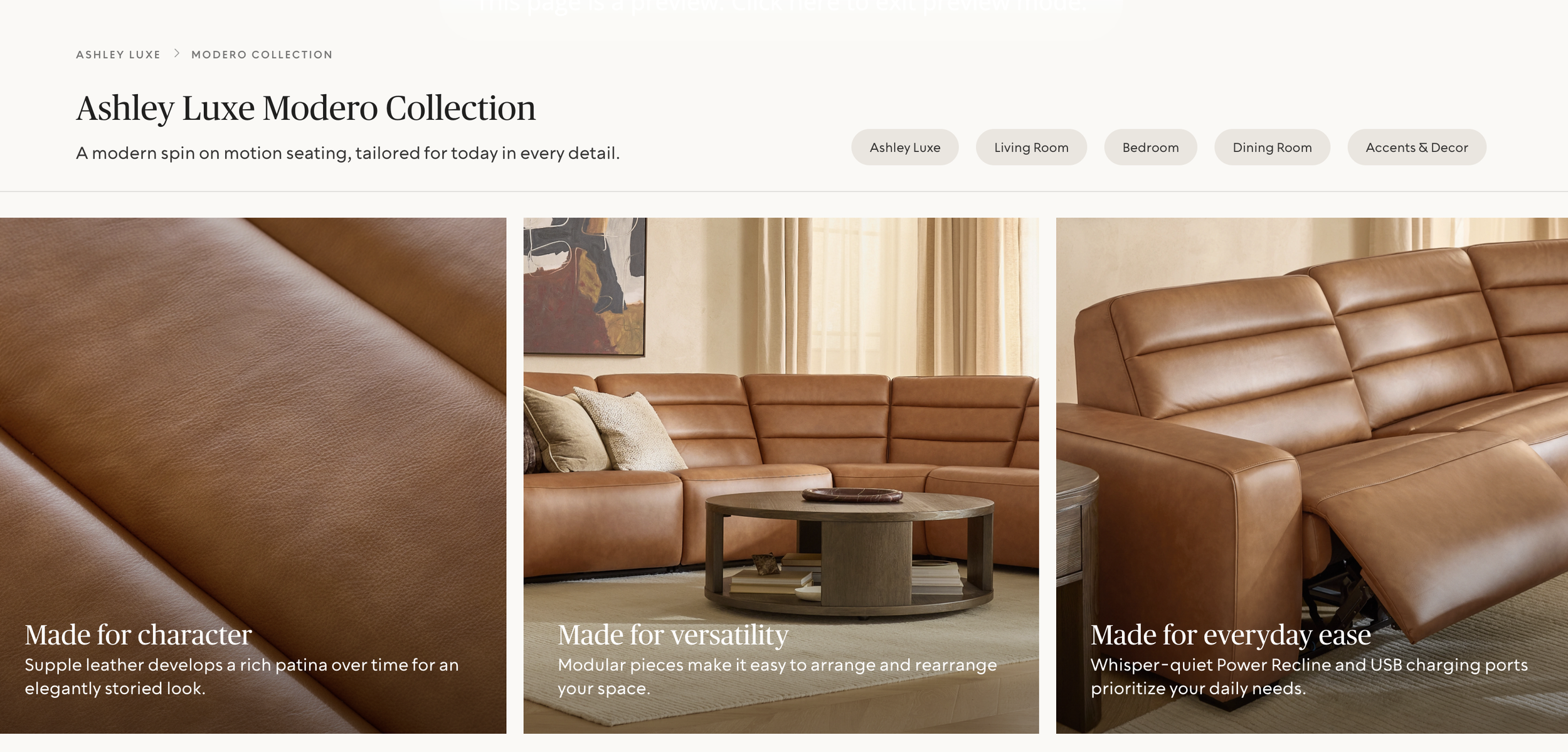Select the Modero Collection breadcrumb

click(262, 55)
